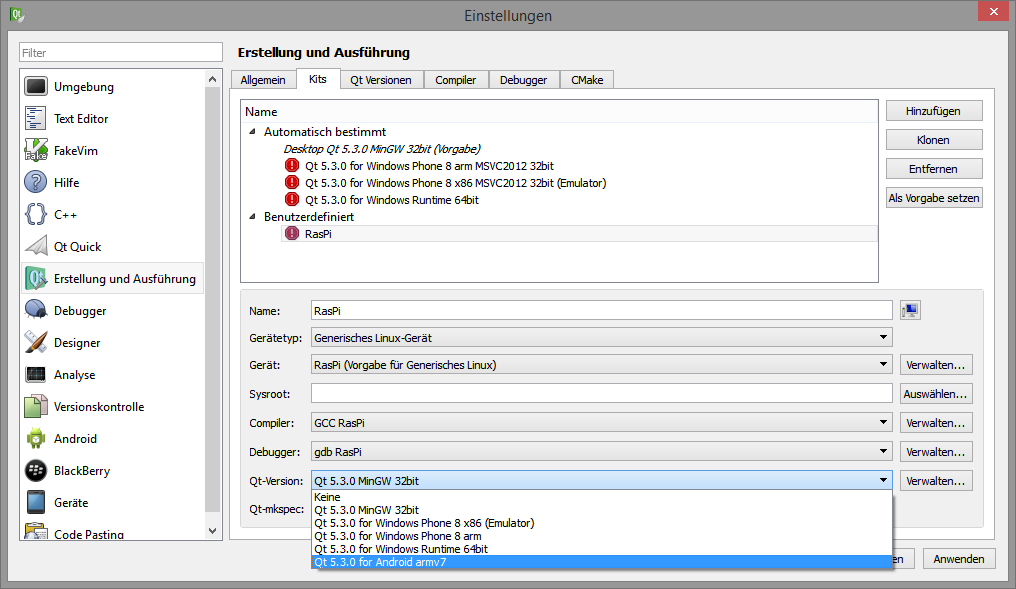The width and height of the screenshot is (1016, 589).
Task: Open the Debugger dropdown gdb RasPi
Action: click(x=601, y=452)
